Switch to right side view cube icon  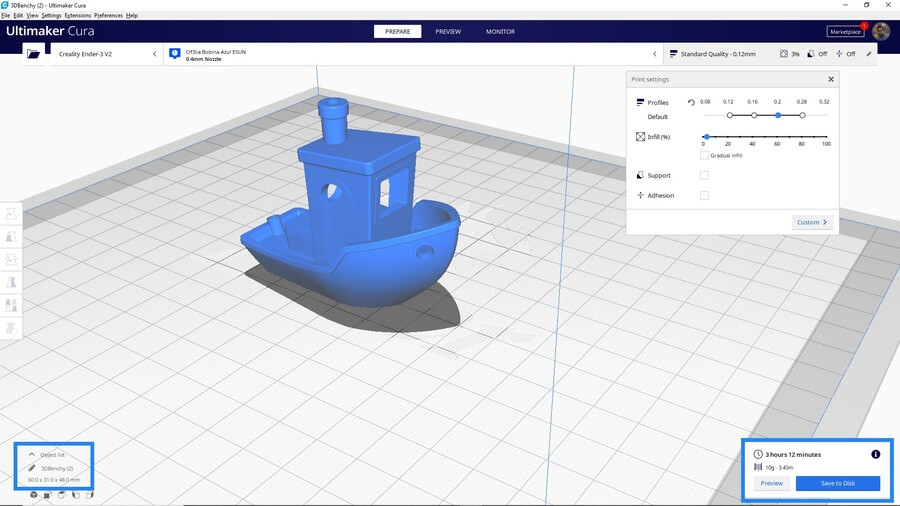[90, 495]
